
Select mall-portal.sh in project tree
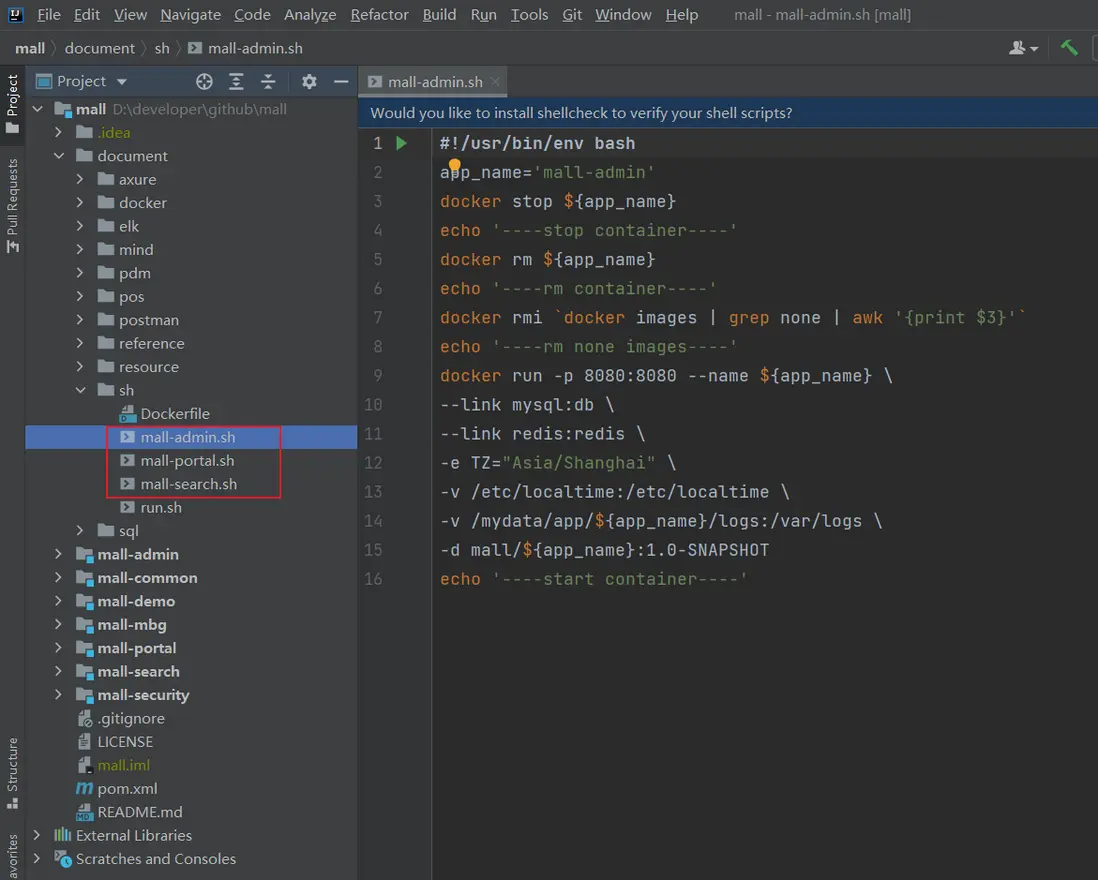[187, 461]
